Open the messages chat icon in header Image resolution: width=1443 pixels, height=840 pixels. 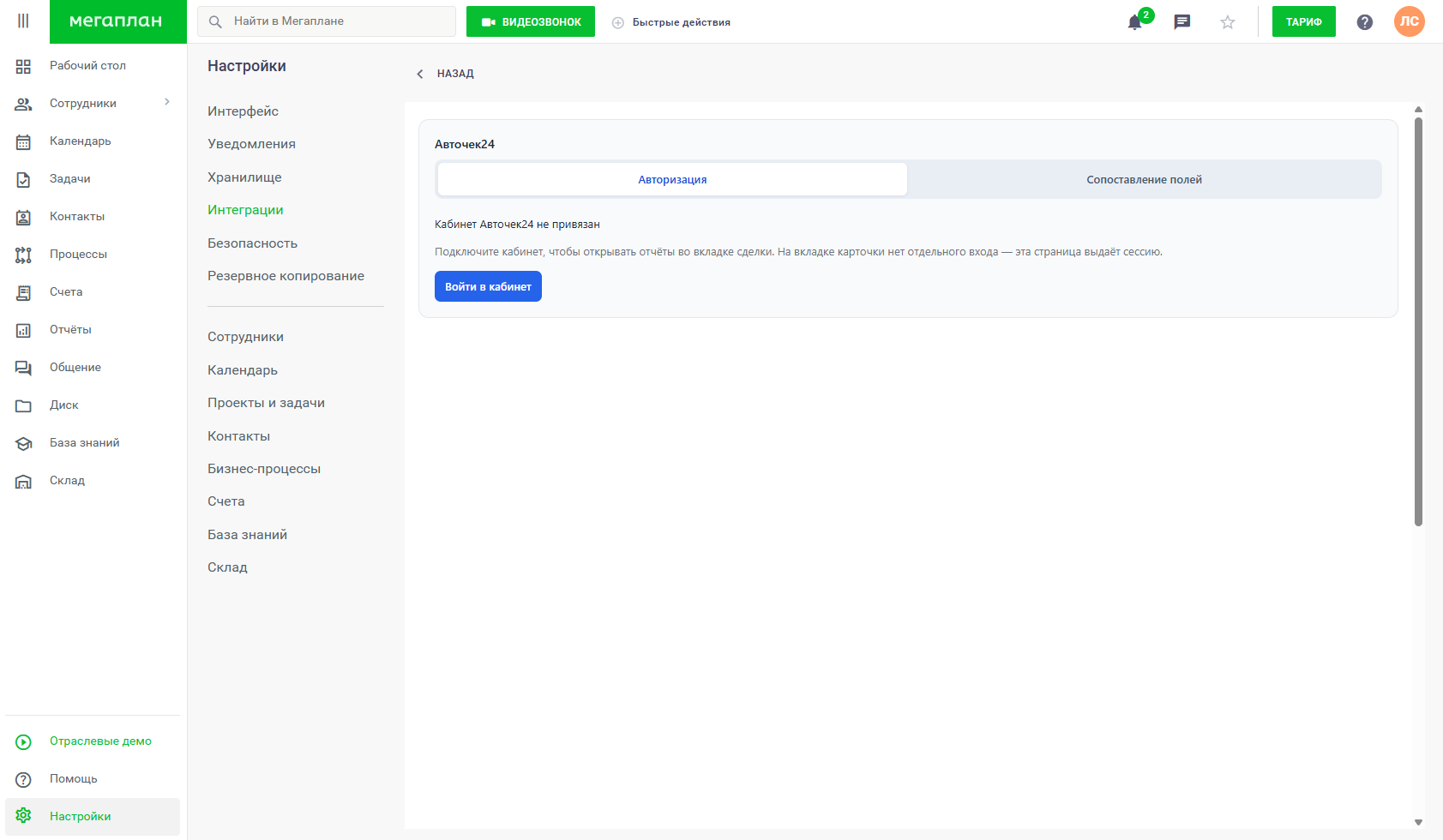1182,21
